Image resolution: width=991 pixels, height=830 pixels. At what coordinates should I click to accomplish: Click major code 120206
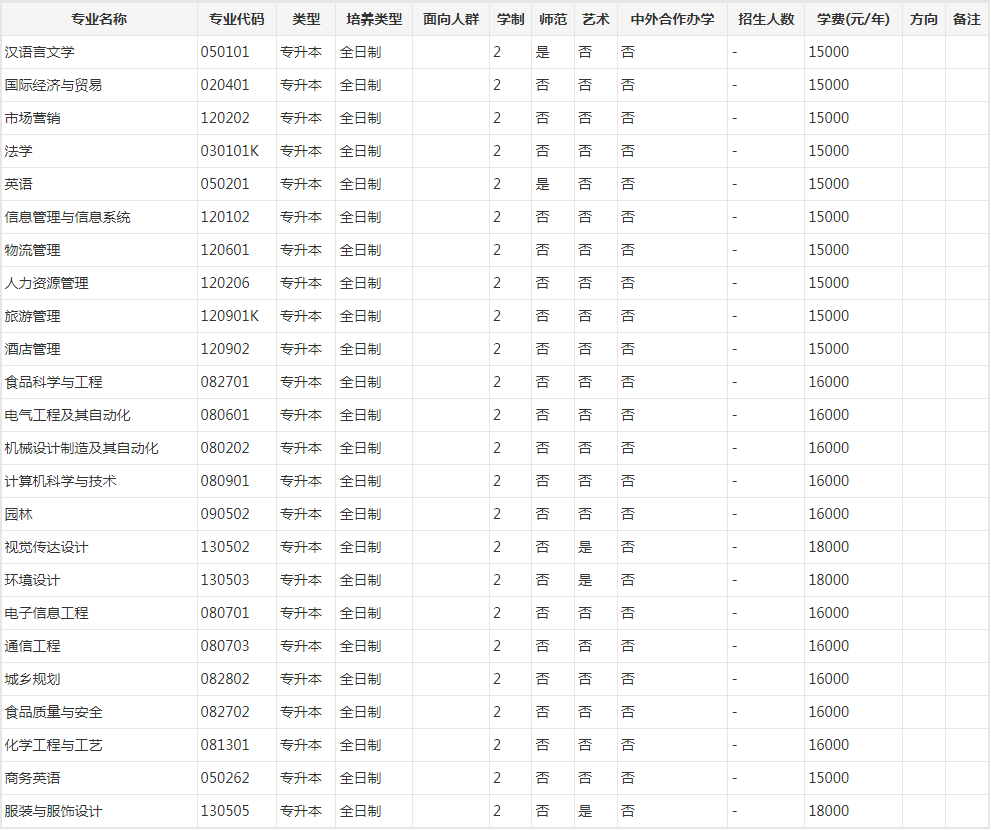point(225,283)
